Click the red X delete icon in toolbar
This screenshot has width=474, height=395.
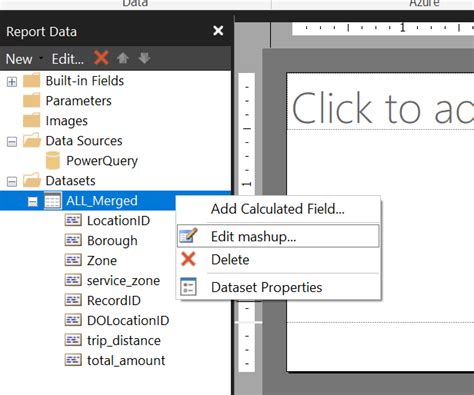(101, 58)
